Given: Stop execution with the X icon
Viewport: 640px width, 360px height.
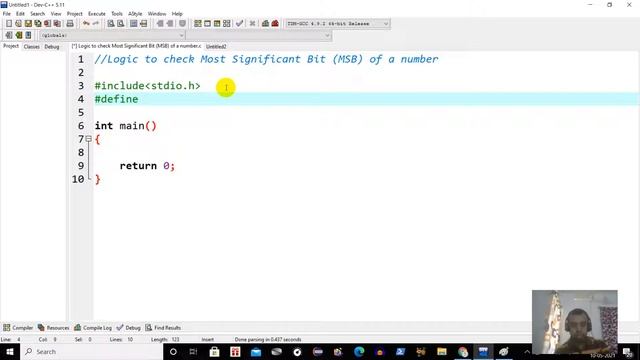Looking at the screenshot, I should click(252, 24).
